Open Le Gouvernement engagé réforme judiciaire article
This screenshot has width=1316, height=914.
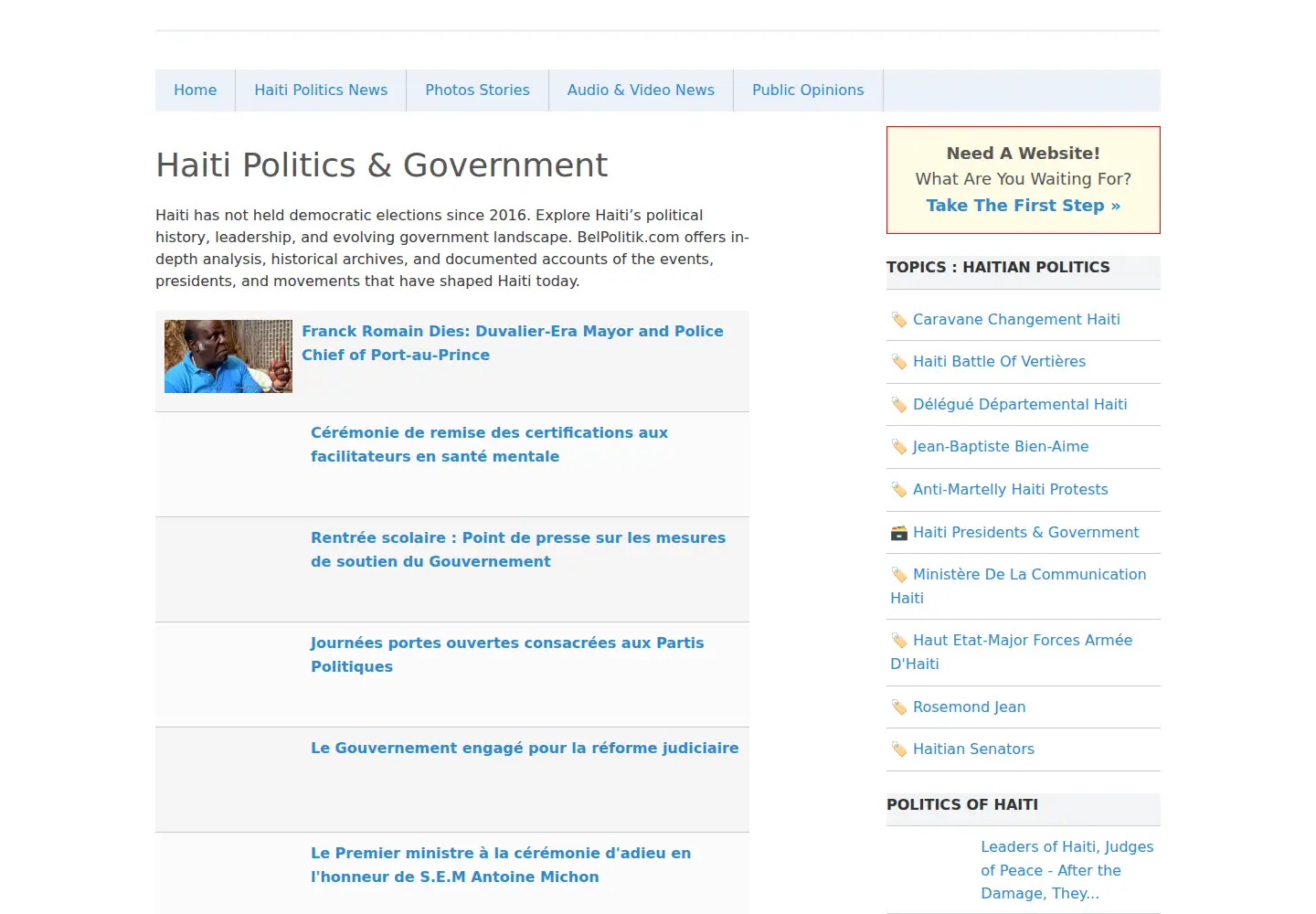(x=525, y=748)
